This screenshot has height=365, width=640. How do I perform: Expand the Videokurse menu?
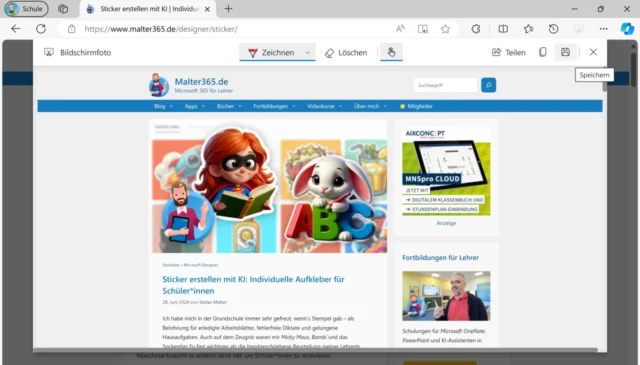324,106
